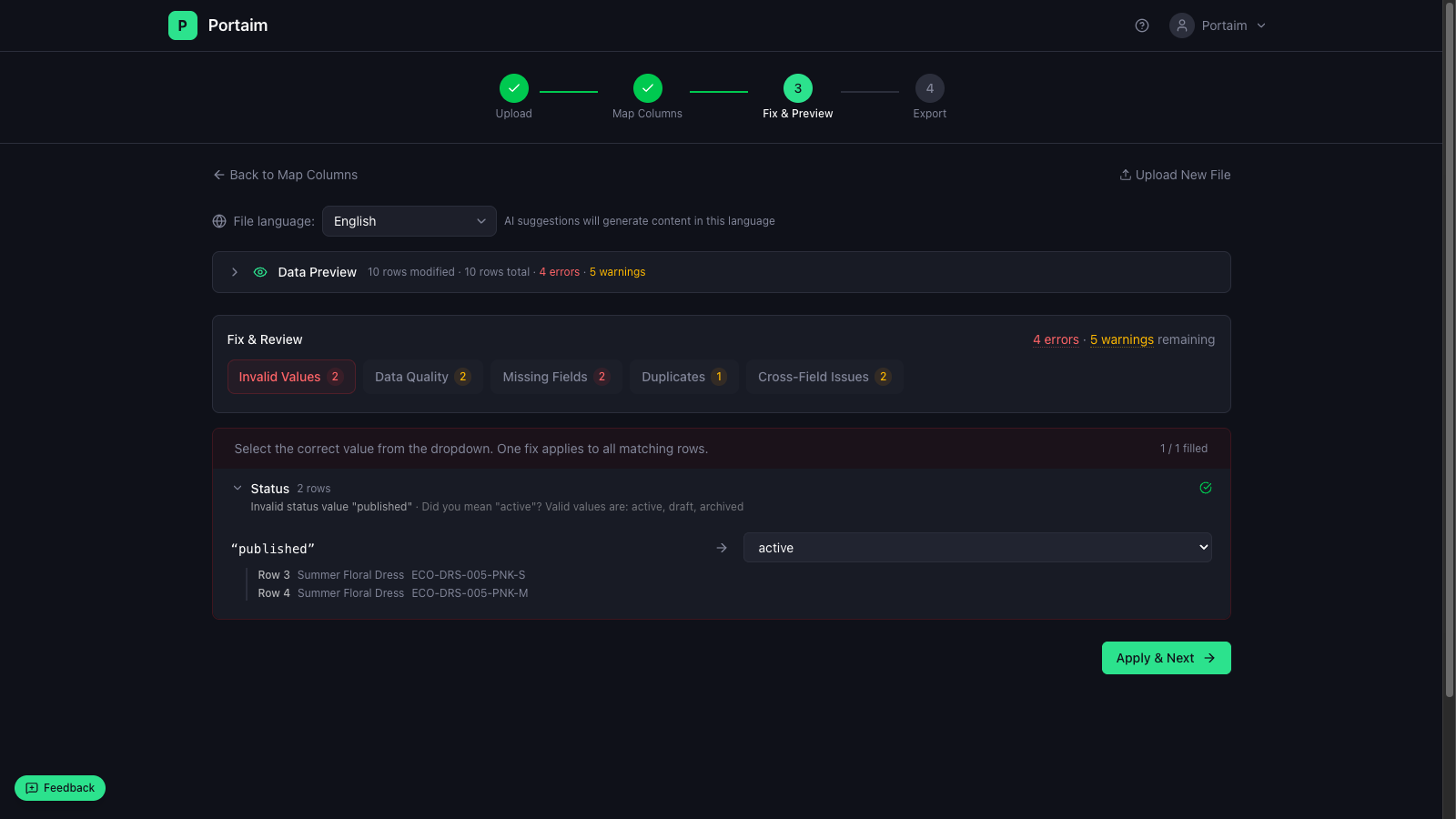The width and height of the screenshot is (1456, 819).
Task: Open the help question mark icon
Action: click(x=1142, y=25)
